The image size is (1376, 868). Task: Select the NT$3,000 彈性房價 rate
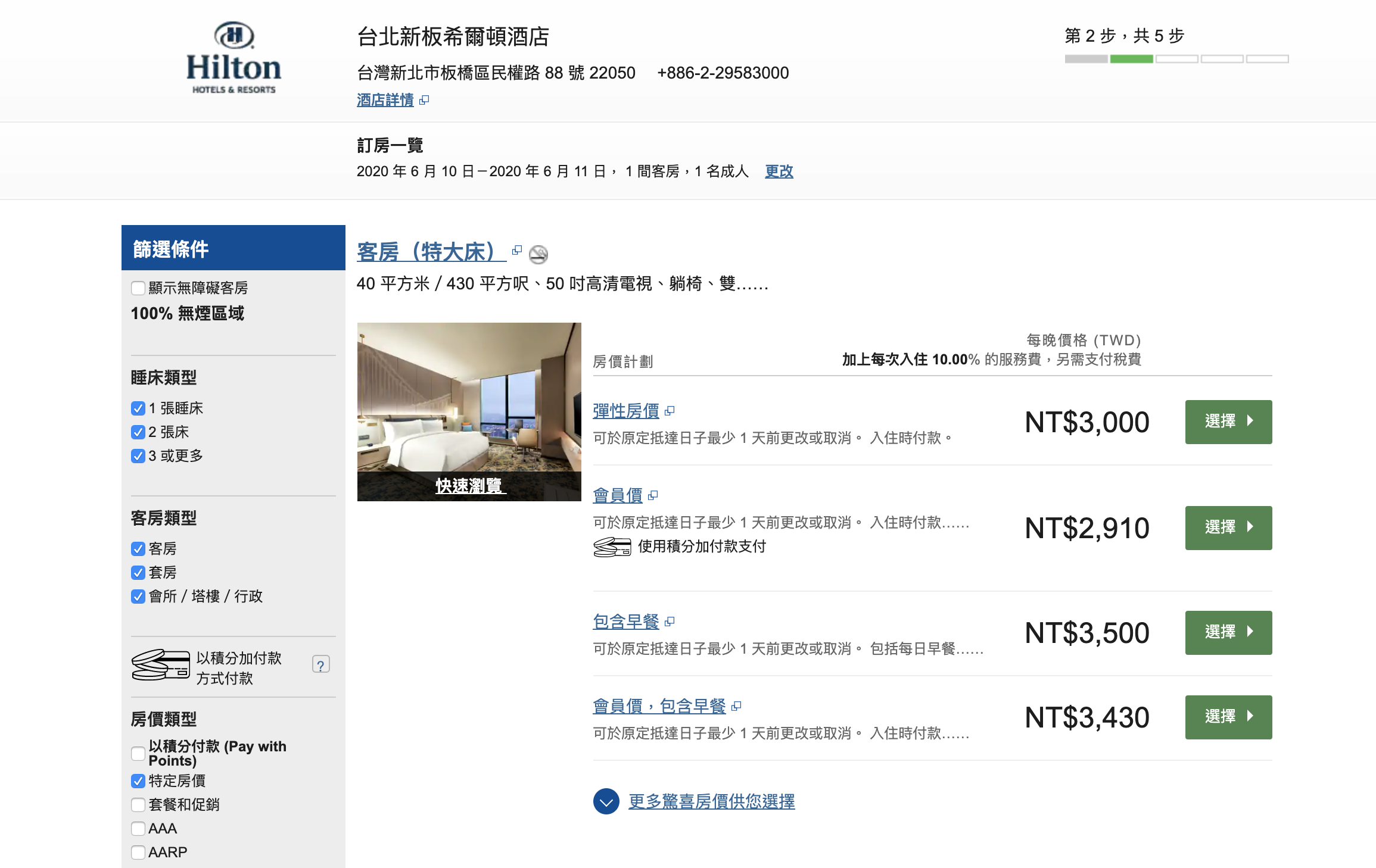pyautogui.click(x=1228, y=422)
